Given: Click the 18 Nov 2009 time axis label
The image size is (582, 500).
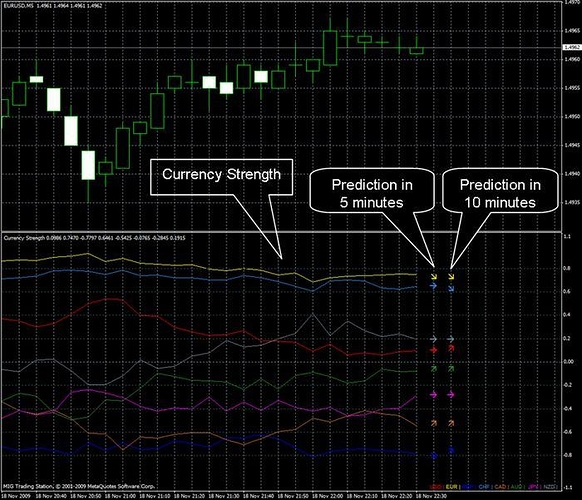Looking at the screenshot, I should click(x=15, y=496).
